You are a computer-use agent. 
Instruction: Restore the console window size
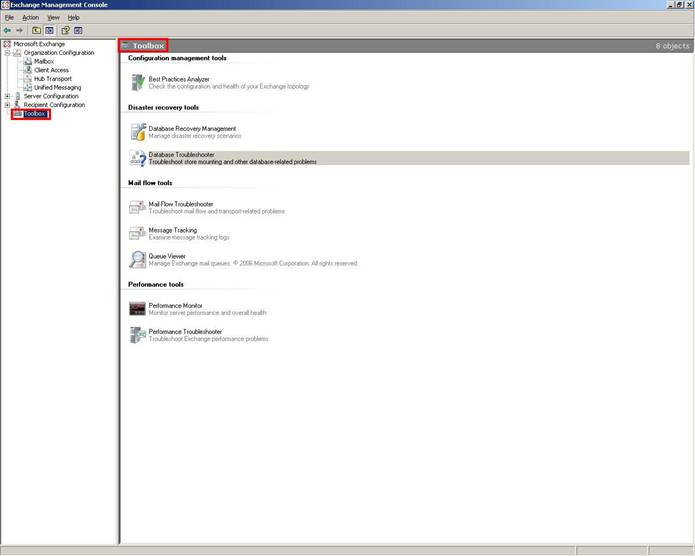pos(679,5)
